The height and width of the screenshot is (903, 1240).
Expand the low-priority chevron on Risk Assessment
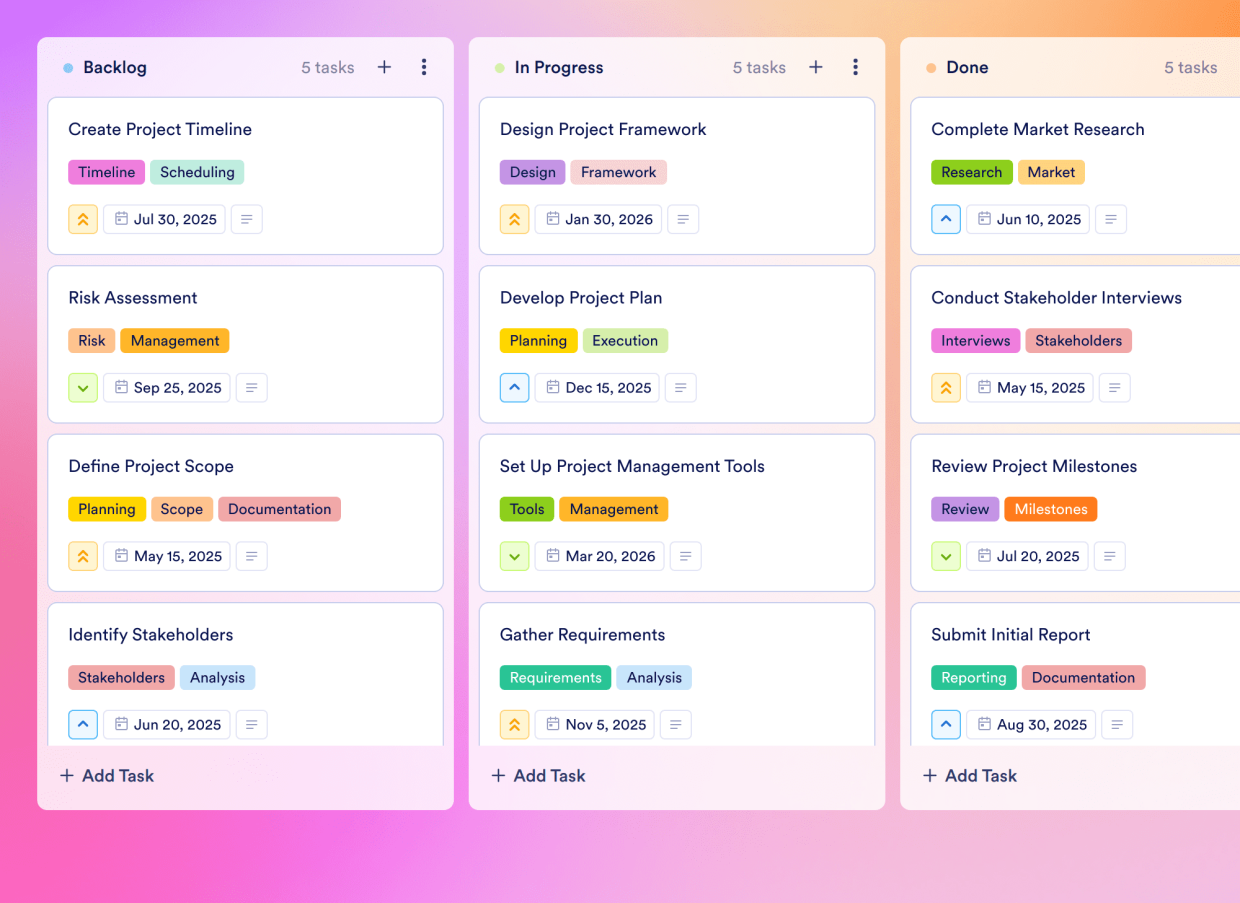[83, 387]
